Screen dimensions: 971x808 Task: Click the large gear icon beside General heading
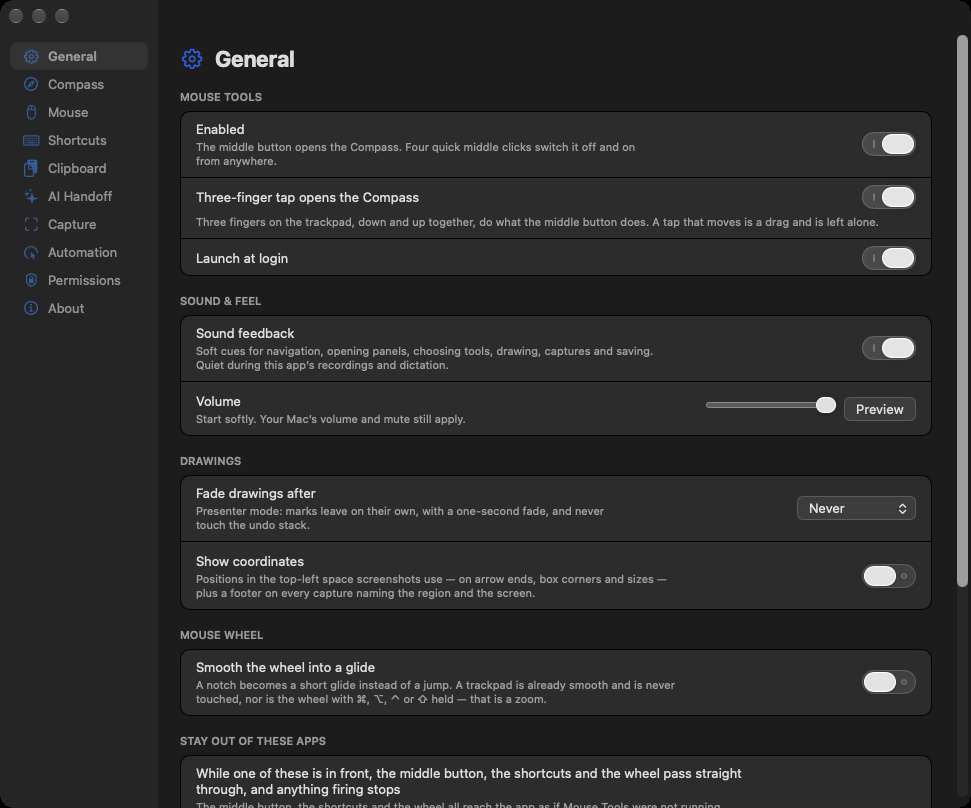coord(192,59)
